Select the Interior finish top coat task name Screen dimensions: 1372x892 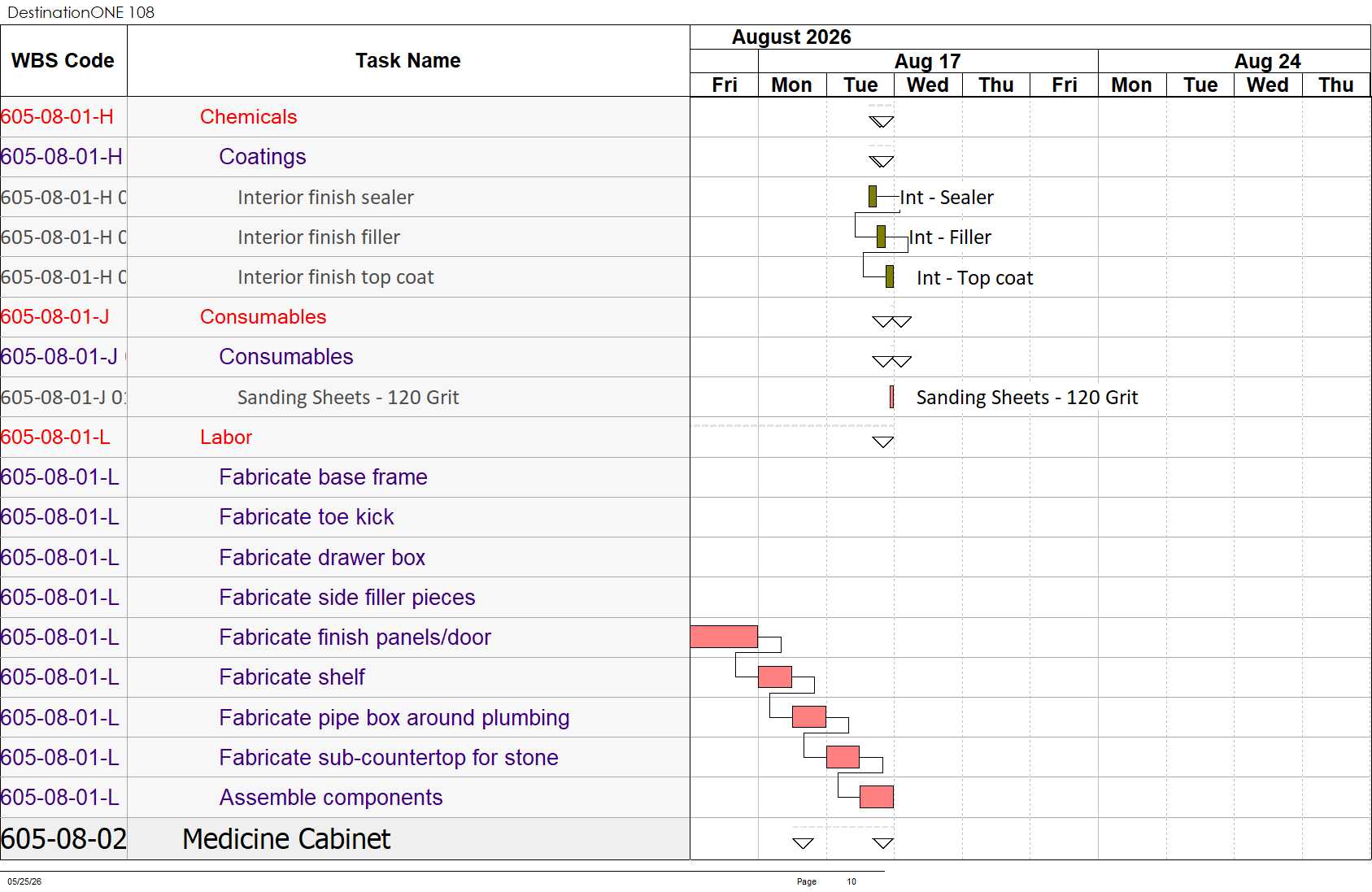click(336, 277)
